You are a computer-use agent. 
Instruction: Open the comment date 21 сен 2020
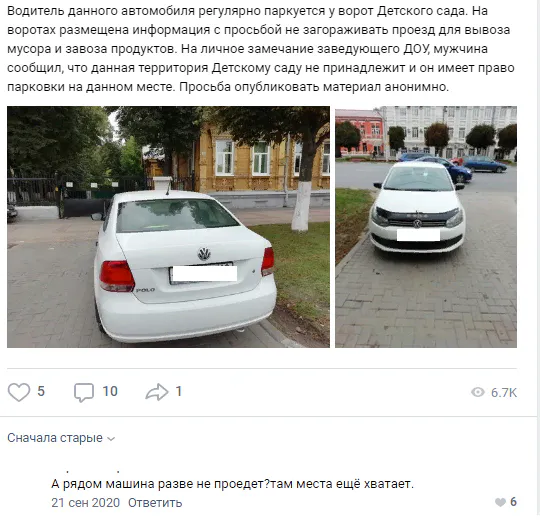pyautogui.click(x=85, y=503)
